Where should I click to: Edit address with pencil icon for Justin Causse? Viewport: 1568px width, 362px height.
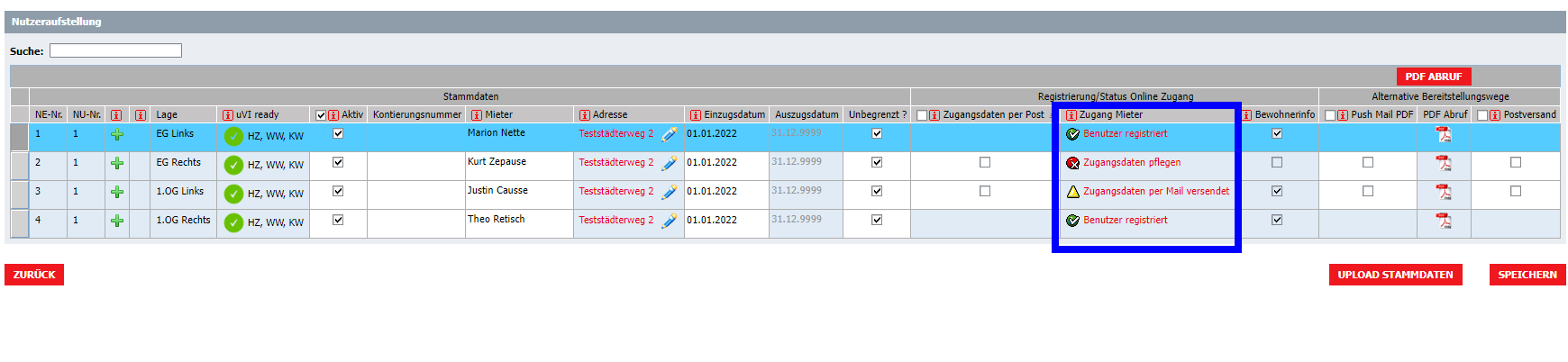pos(669,193)
